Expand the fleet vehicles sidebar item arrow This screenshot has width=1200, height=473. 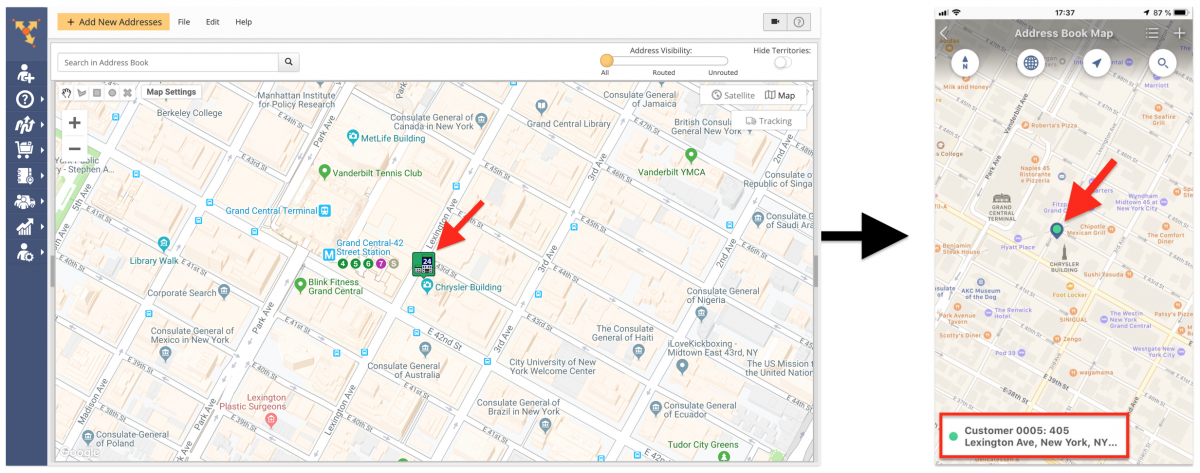(42, 203)
